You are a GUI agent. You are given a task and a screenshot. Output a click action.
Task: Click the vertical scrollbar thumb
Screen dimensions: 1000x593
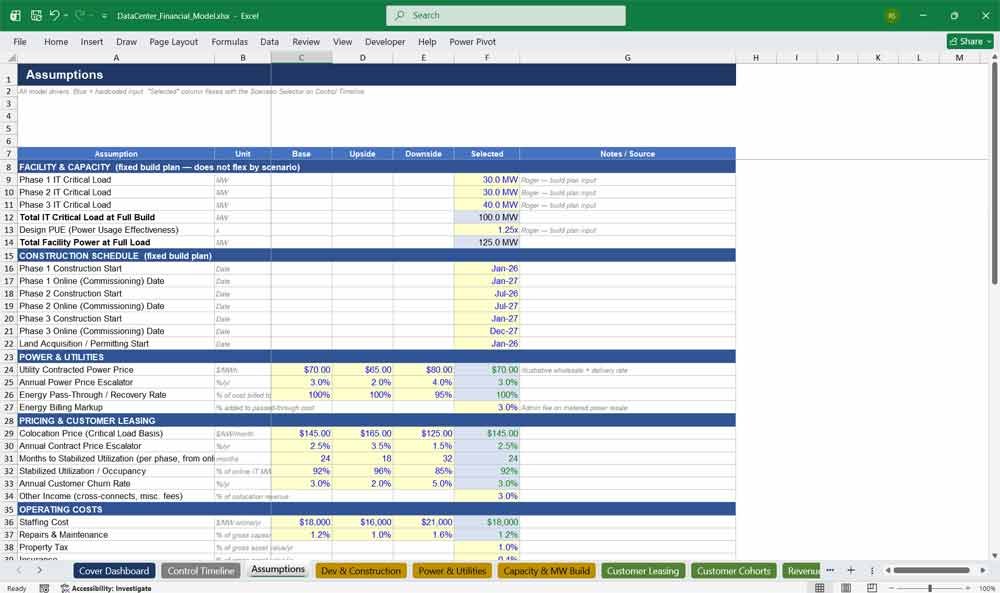(994, 172)
